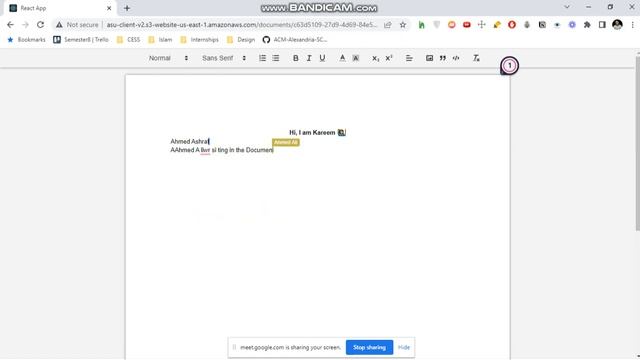This screenshot has height=360, width=640.
Task: Open the Sans Serif font dropdown
Action: tap(224, 58)
